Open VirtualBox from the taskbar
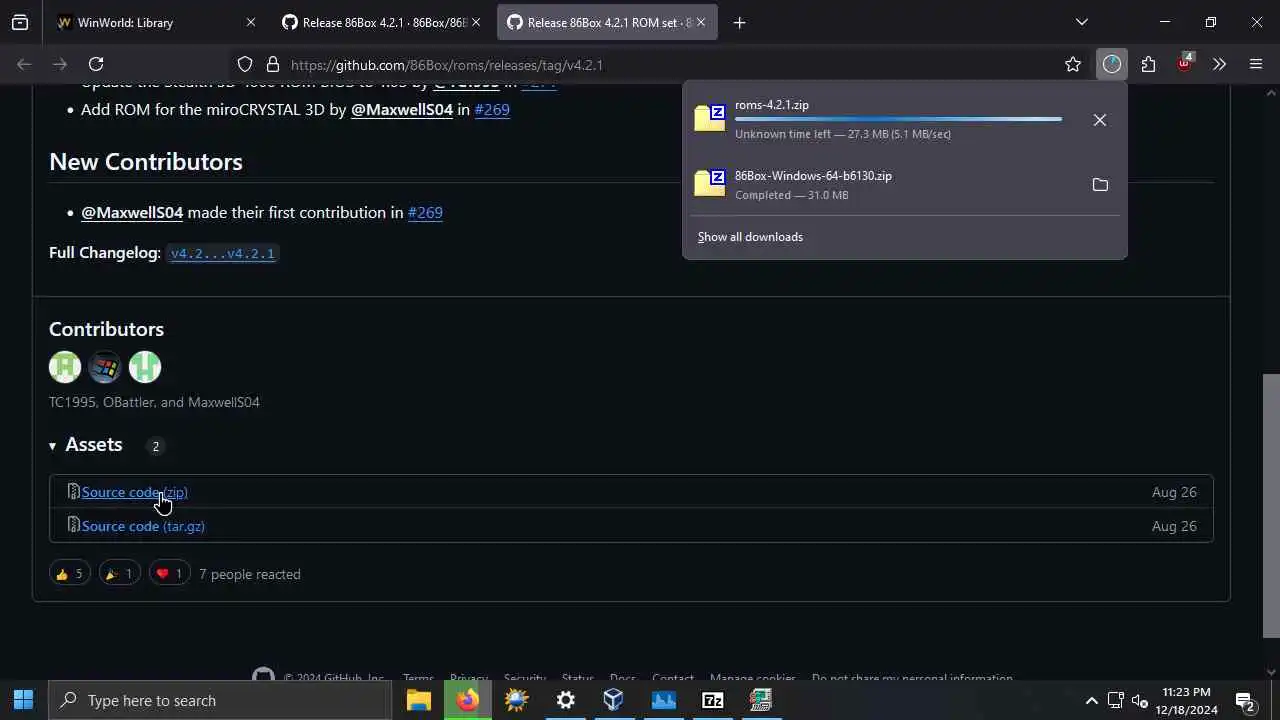1280x720 pixels. 614,700
